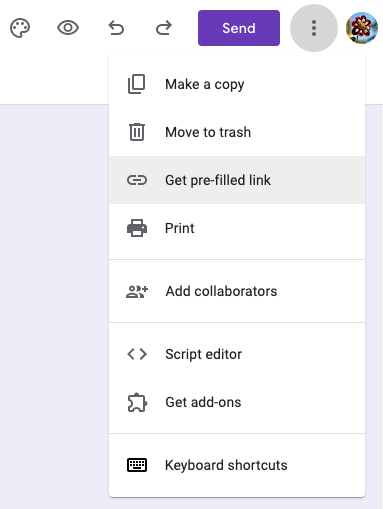Preview the form with the eye icon
The image size is (383, 509).
pos(68,28)
